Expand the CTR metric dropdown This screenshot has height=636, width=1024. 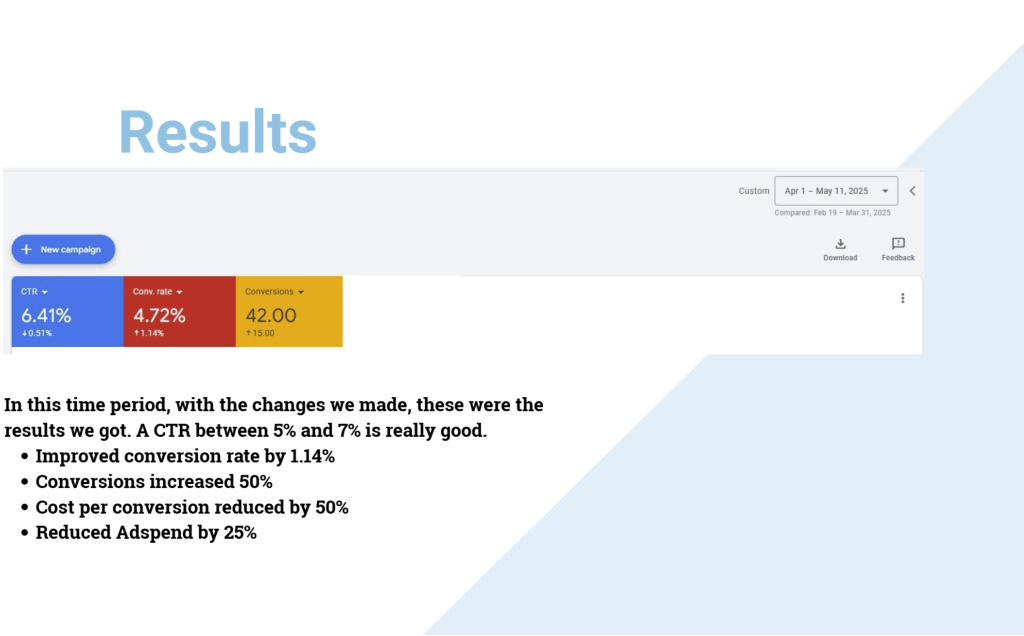tap(45, 292)
